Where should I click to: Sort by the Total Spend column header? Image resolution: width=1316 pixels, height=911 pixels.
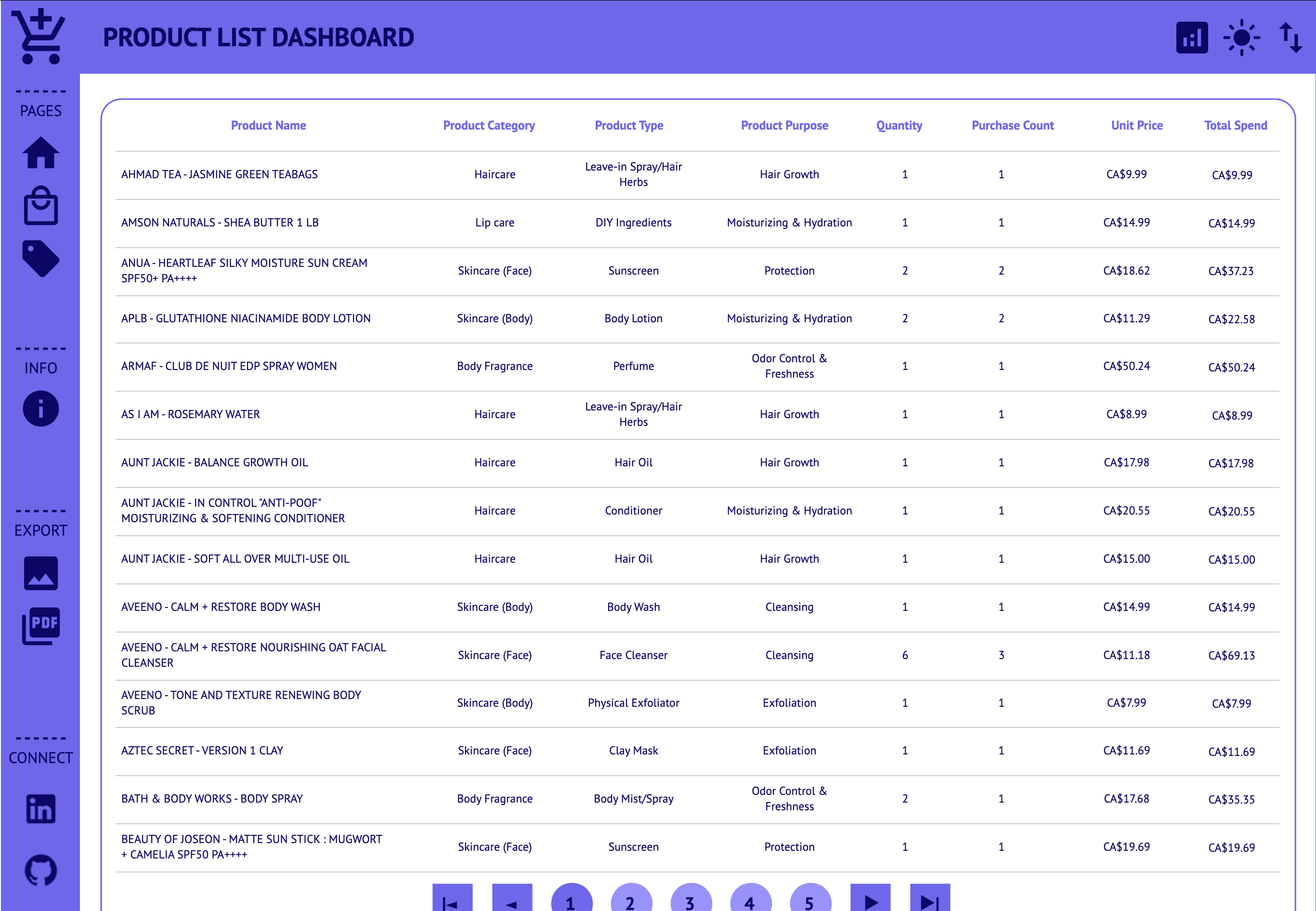[x=1236, y=125]
